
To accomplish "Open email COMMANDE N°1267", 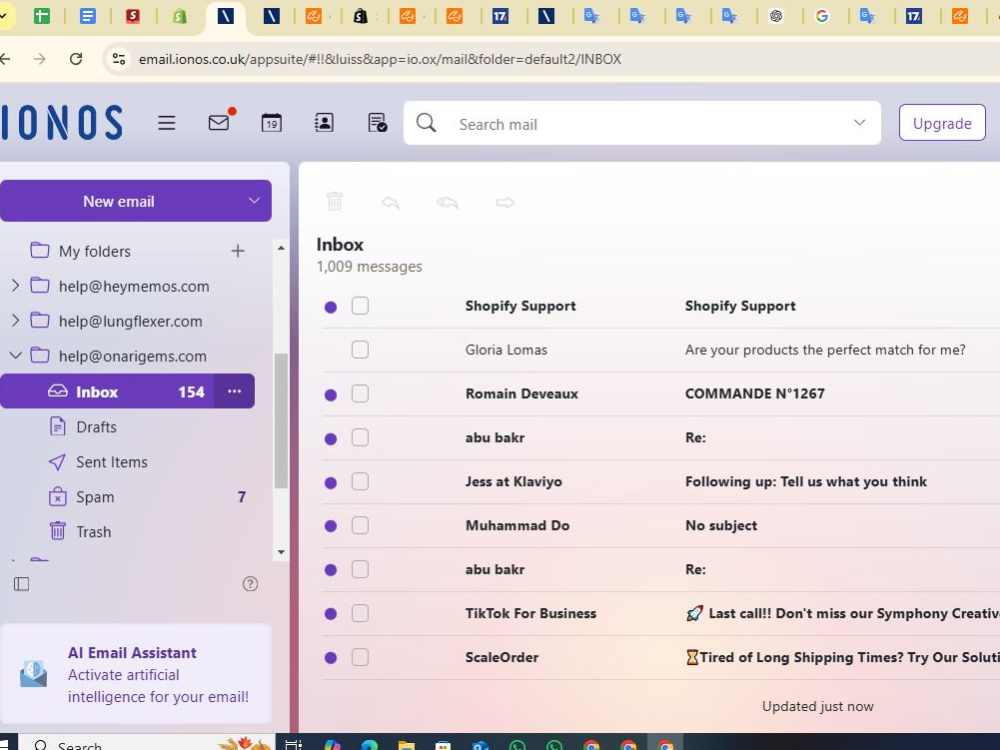I will click(x=754, y=393).
